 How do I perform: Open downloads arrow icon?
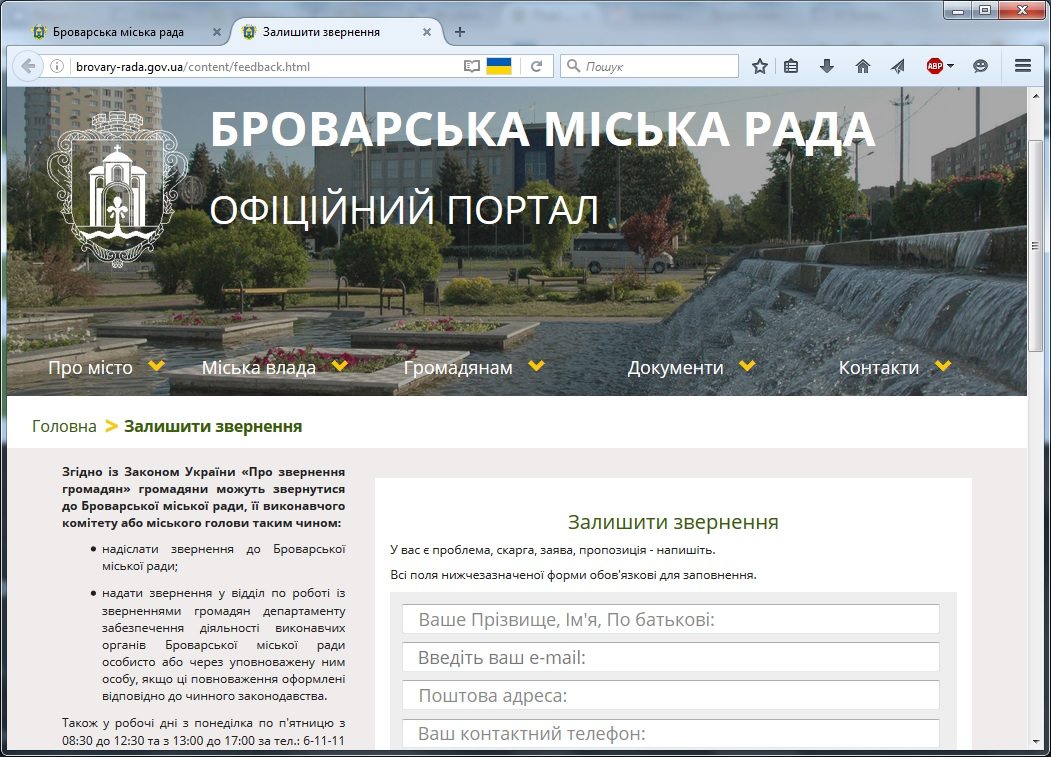(x=827, y=66)
